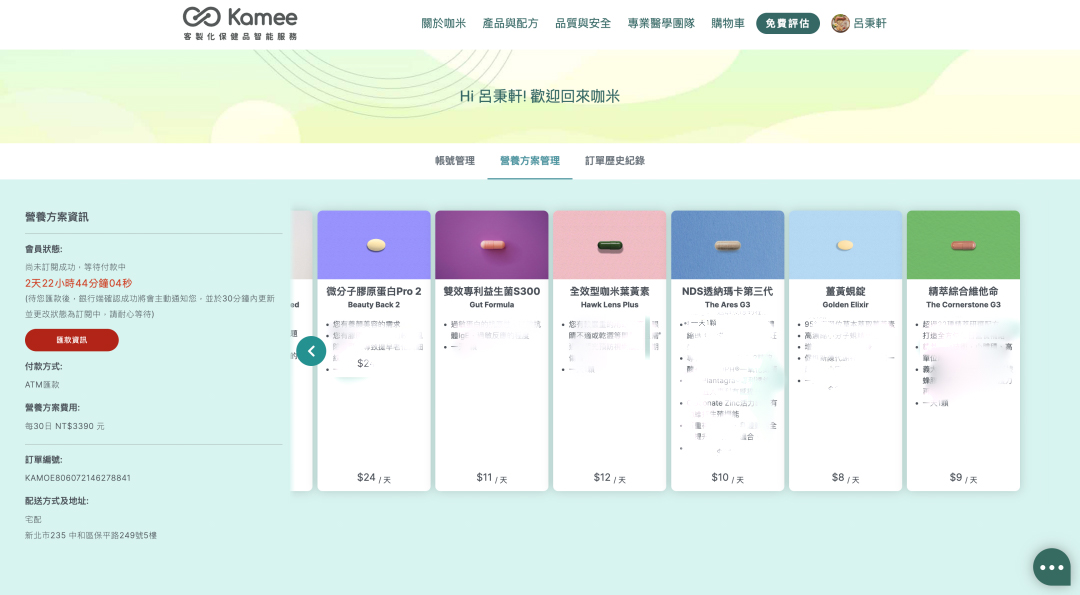Click product title 薑黃蜆錠

[845, 291]
